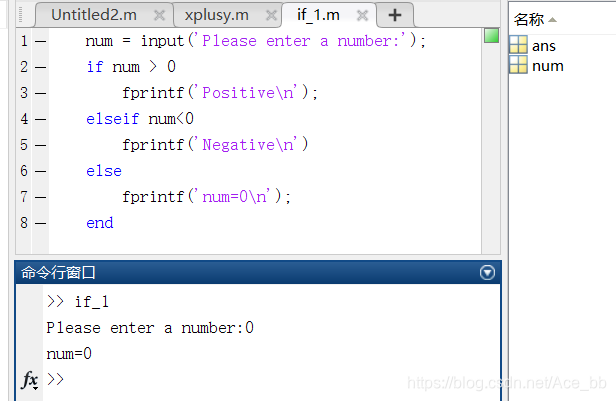Screen dimensions: 616x401
Task: Place cursor on 'if num > 0' line
Action: click(x=131, y=67)
